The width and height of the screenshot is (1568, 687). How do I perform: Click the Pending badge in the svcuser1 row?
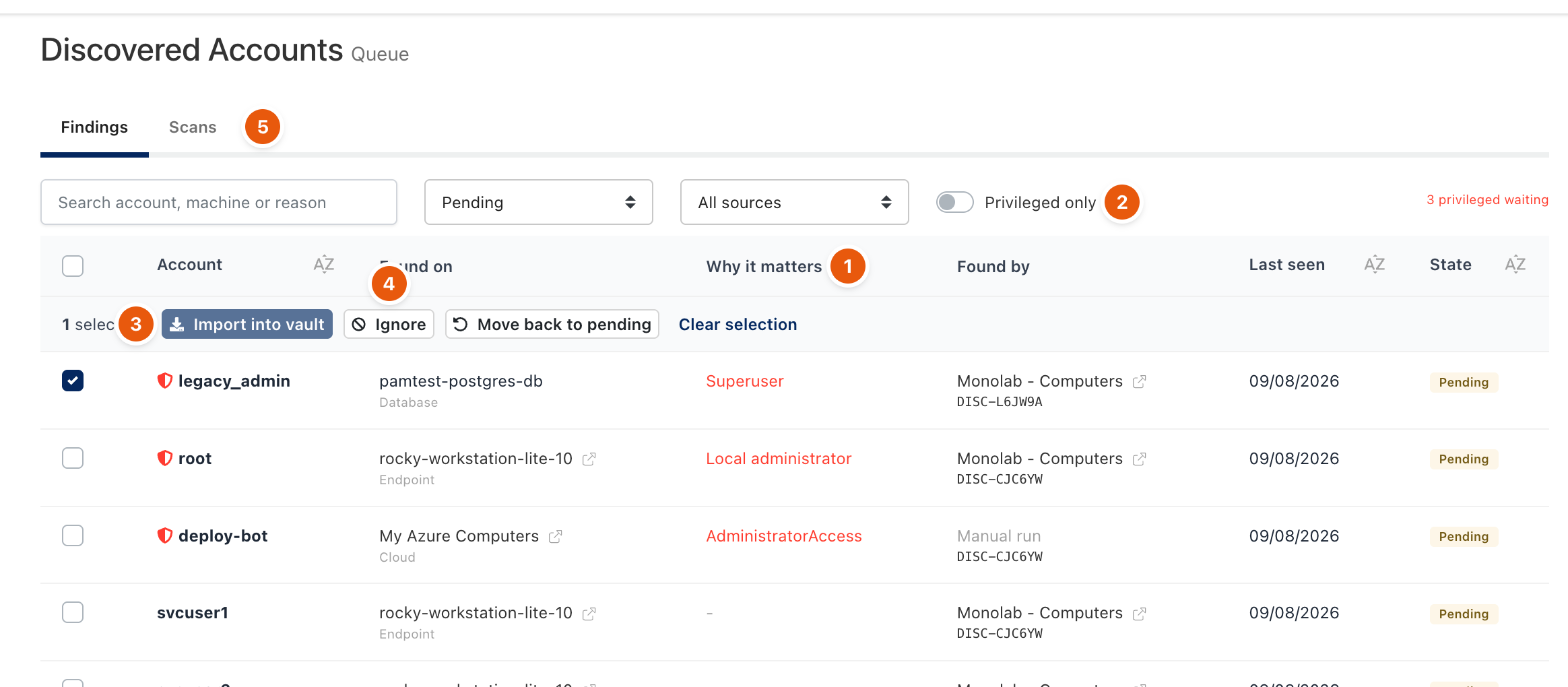click(x=1464, y=614)
